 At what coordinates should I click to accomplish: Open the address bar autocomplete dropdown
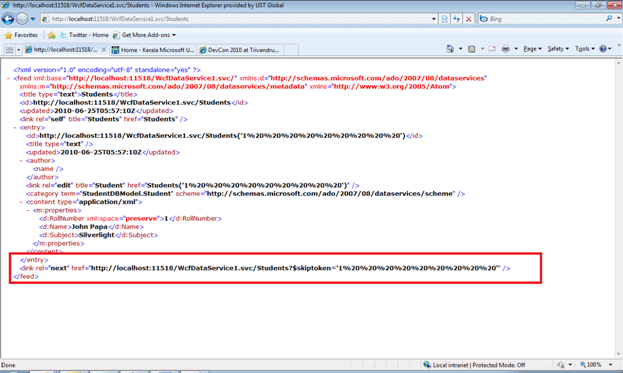433,19
